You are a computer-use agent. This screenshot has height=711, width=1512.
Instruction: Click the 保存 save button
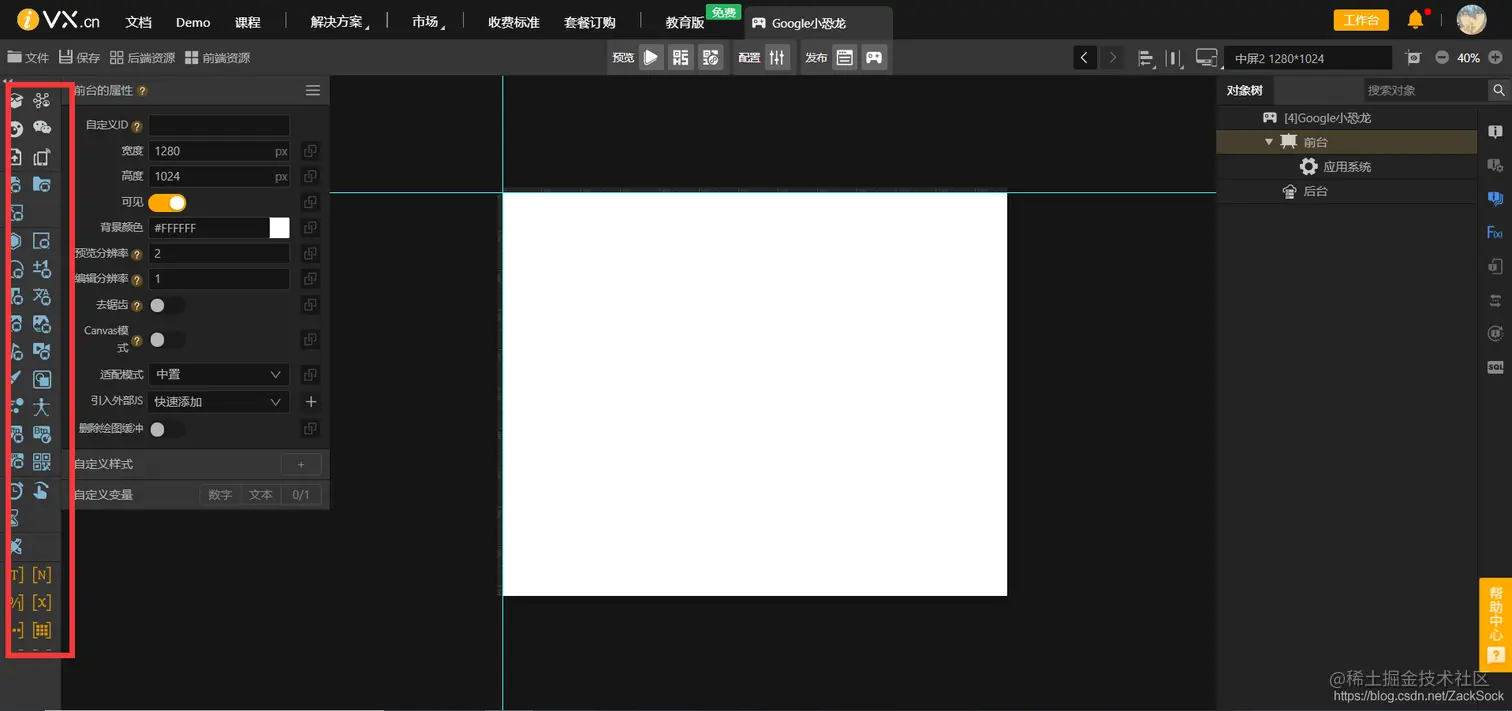tap(79, 58)
